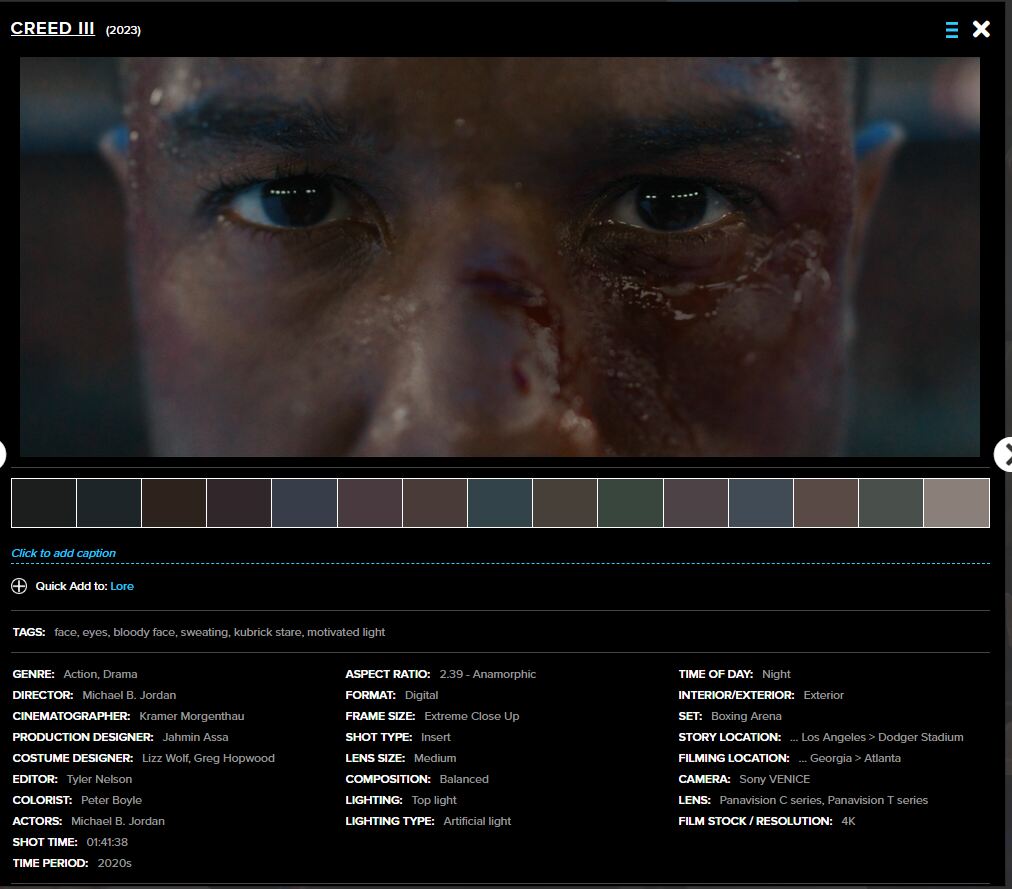Select the dark green palette swatch
Image resolution: width=1012 pixels, height=889 pixels.
tap(630, 503)
